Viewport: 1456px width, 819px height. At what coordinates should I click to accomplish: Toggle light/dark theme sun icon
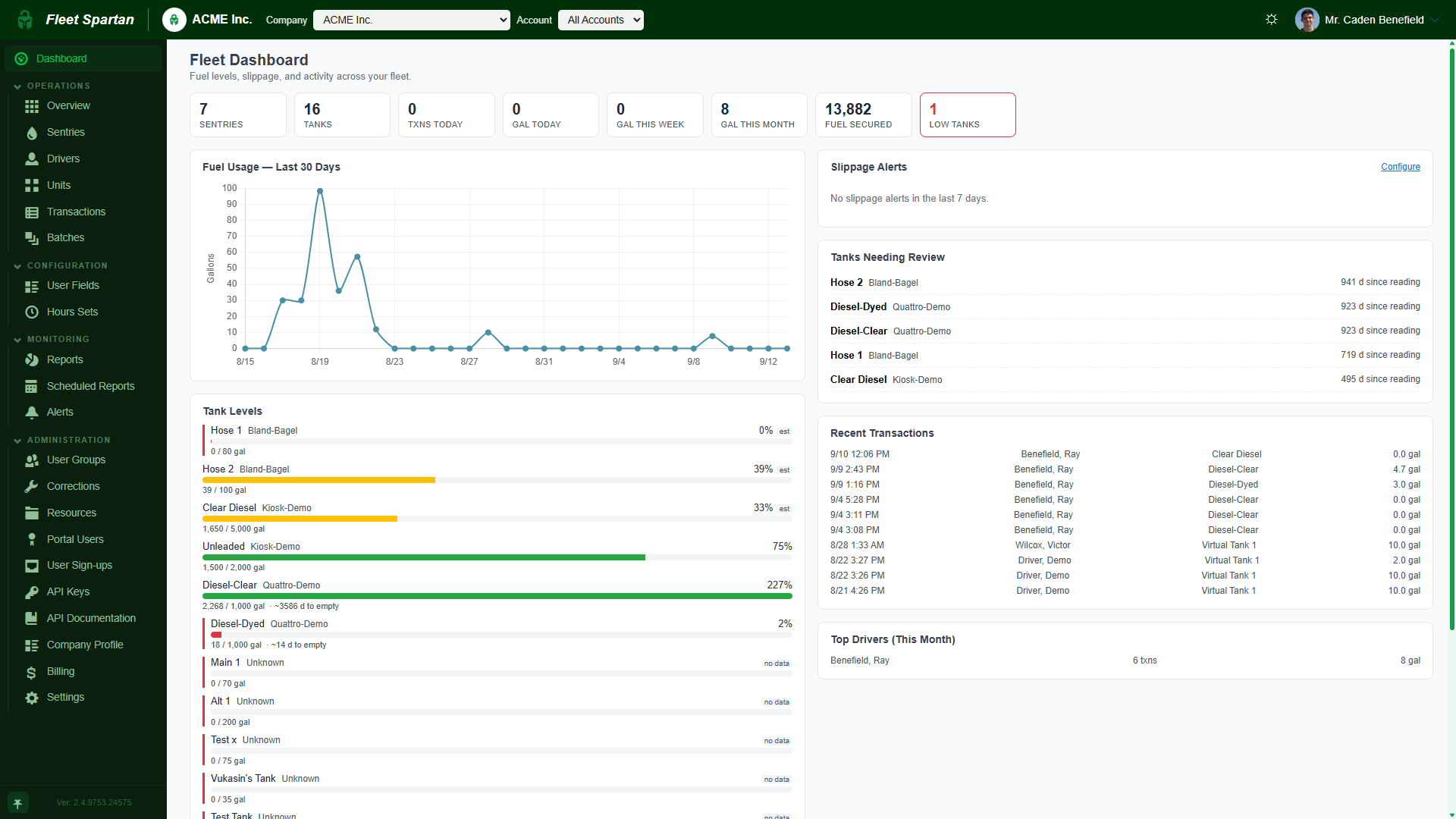tap(1272, 20)
